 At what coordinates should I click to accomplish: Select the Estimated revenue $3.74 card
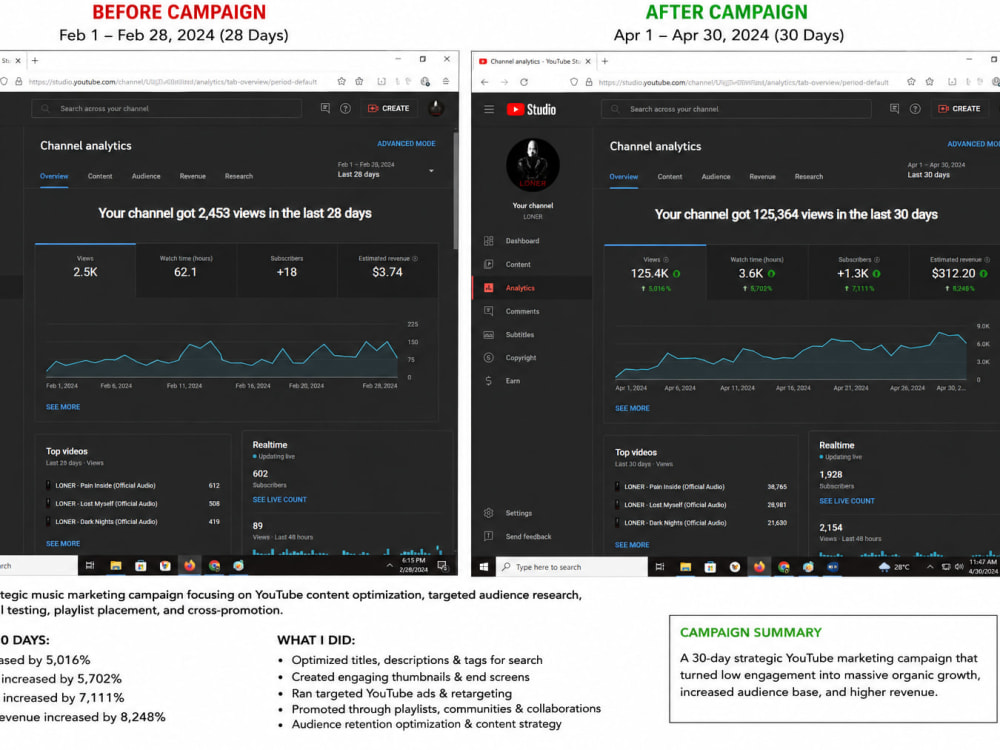tap(388, 270)
